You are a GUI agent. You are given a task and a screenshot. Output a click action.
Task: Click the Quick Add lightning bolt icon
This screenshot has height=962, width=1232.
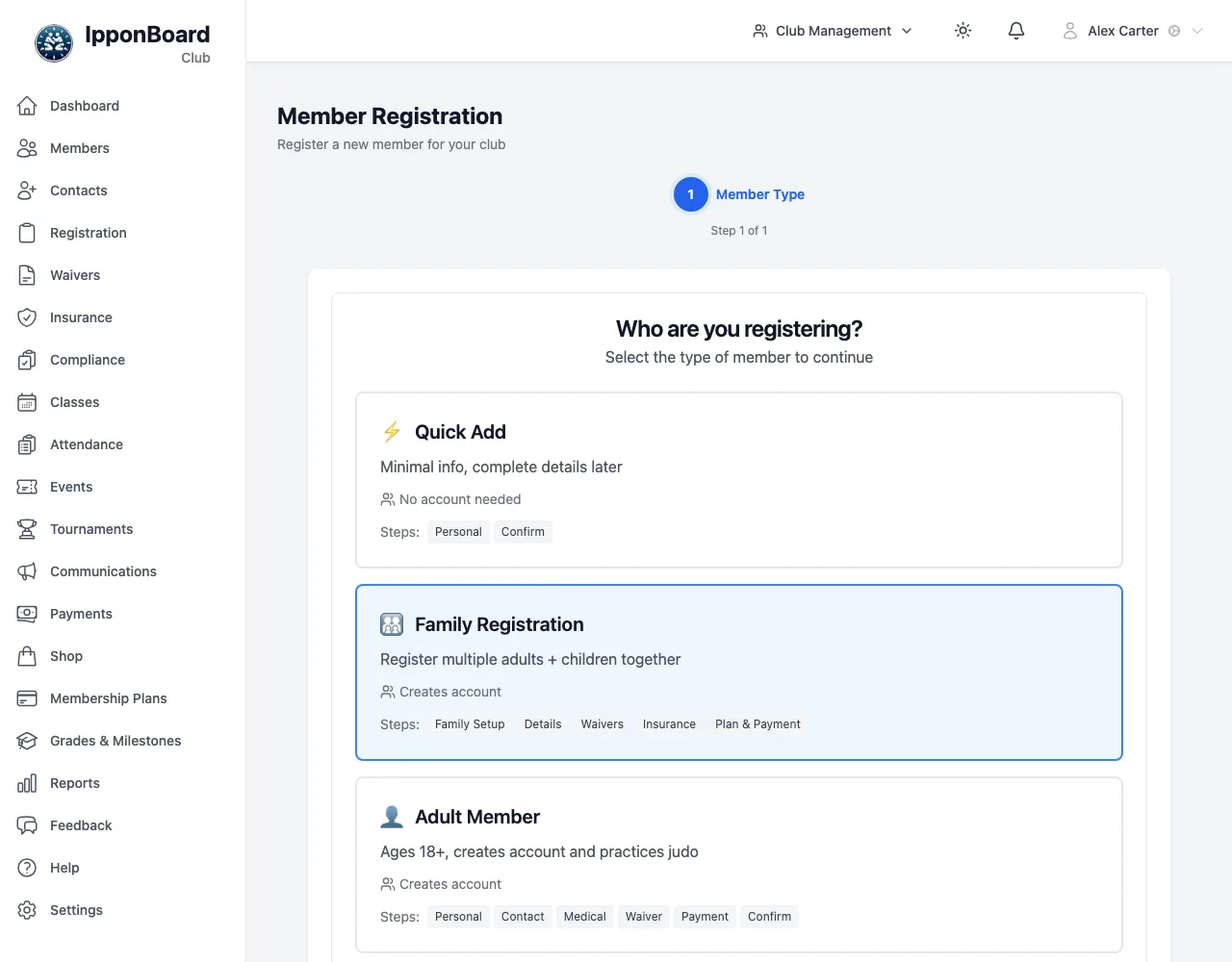click(x=392, y=432)
